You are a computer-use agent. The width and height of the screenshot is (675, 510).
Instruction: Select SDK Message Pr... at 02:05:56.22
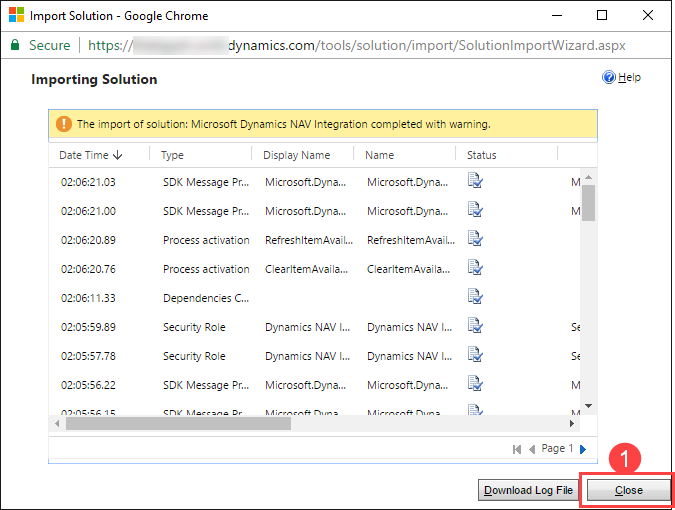(206, 385)
